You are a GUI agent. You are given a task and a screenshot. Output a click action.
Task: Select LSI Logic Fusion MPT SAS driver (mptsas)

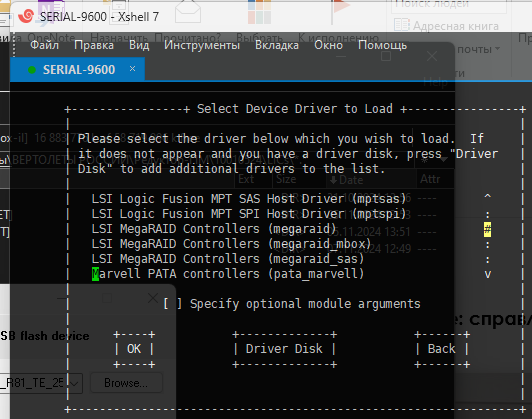point(249,198)
